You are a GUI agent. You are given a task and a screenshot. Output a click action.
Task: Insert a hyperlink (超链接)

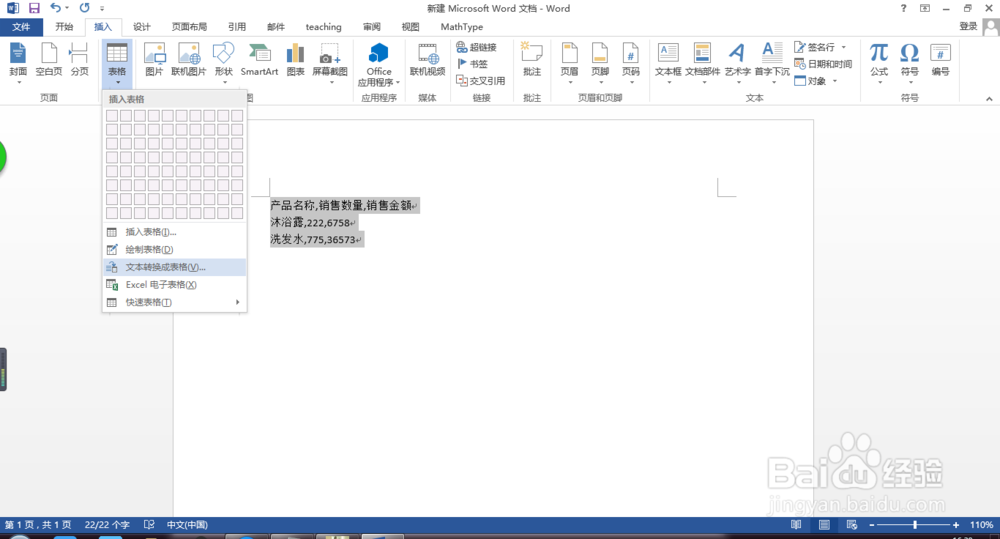click(x=476, y=47)
